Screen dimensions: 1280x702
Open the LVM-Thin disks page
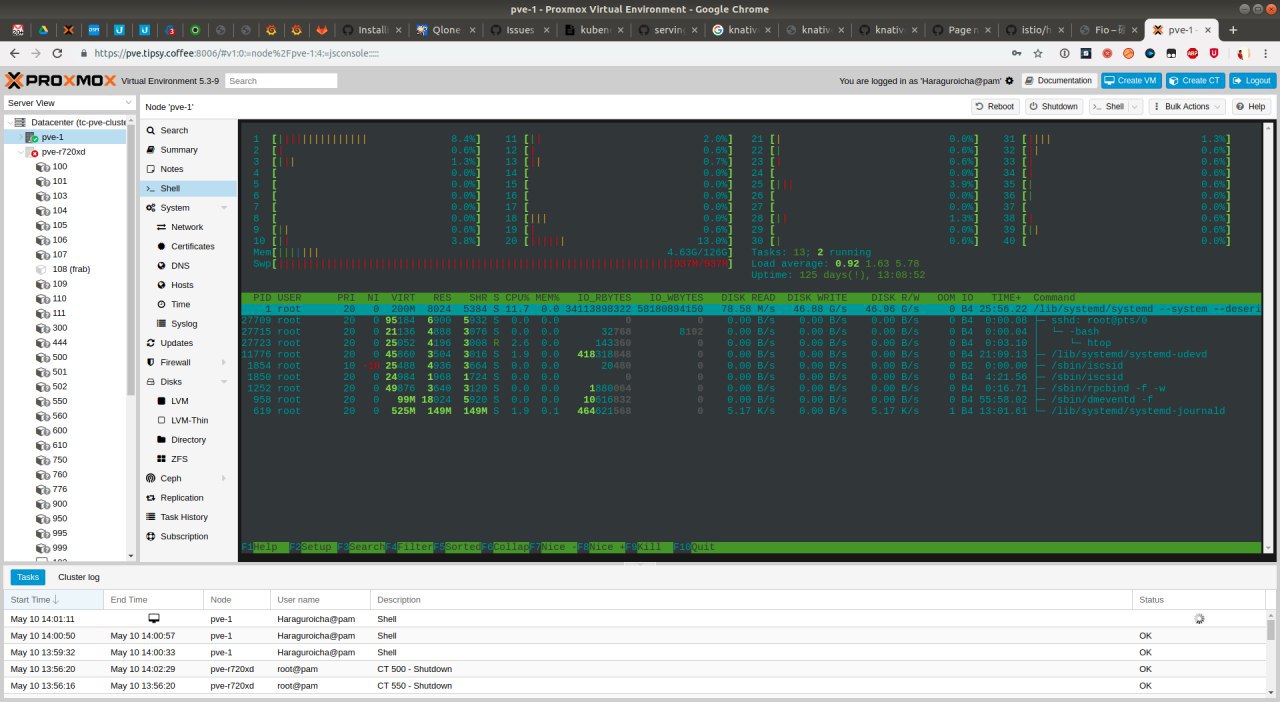coord(190,420)
